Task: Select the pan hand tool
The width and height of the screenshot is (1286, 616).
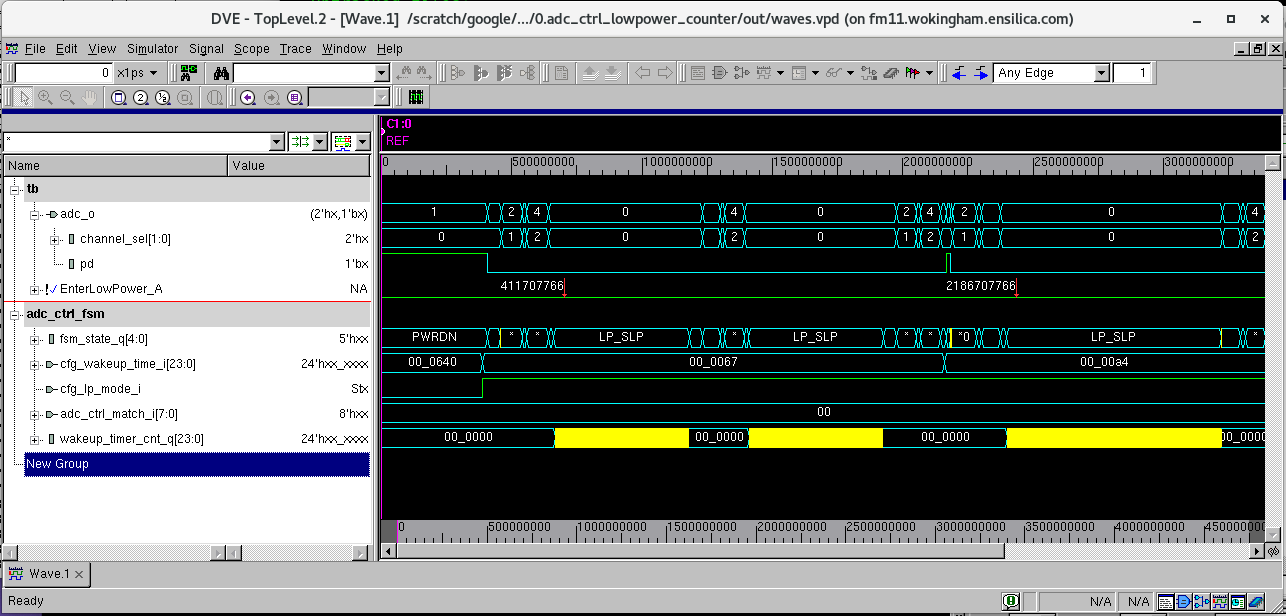Action: coord(88,97)
